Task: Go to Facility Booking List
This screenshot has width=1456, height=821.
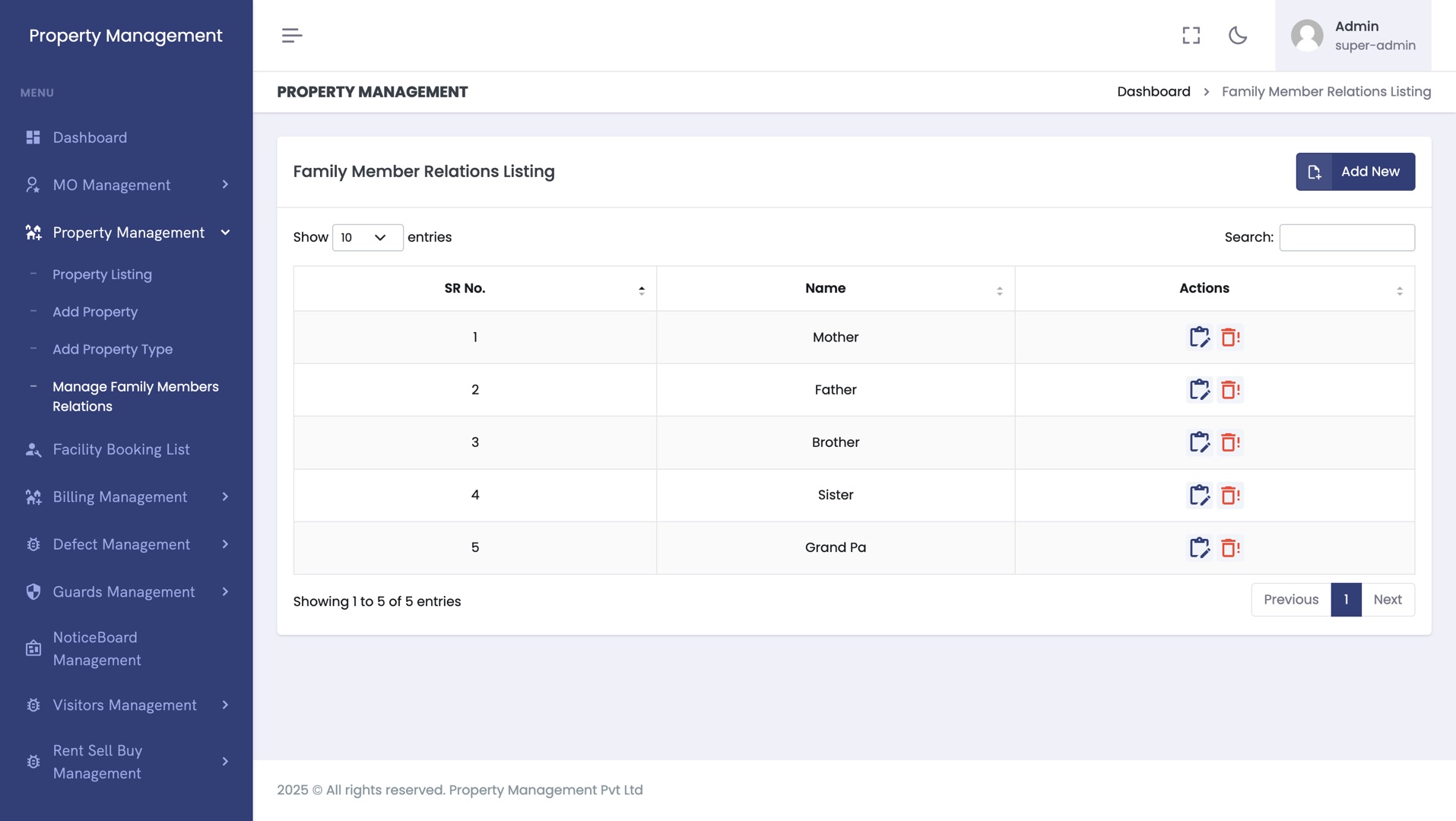Action: point(121,449)
